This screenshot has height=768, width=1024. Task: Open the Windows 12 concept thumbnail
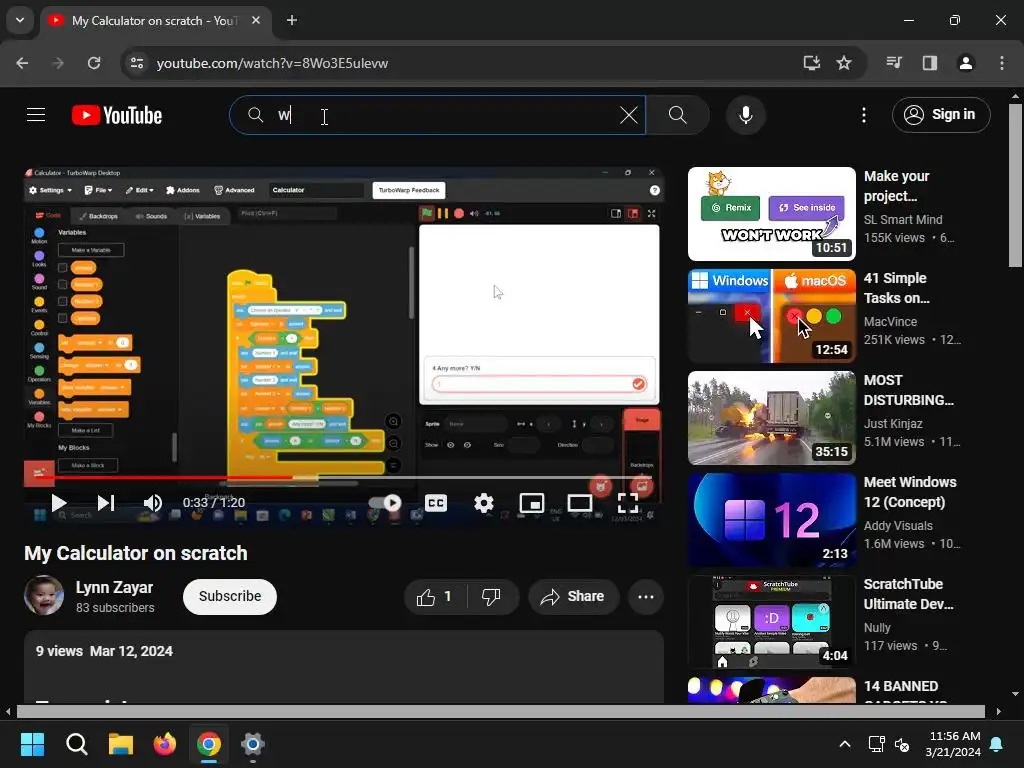coord(771,519)
